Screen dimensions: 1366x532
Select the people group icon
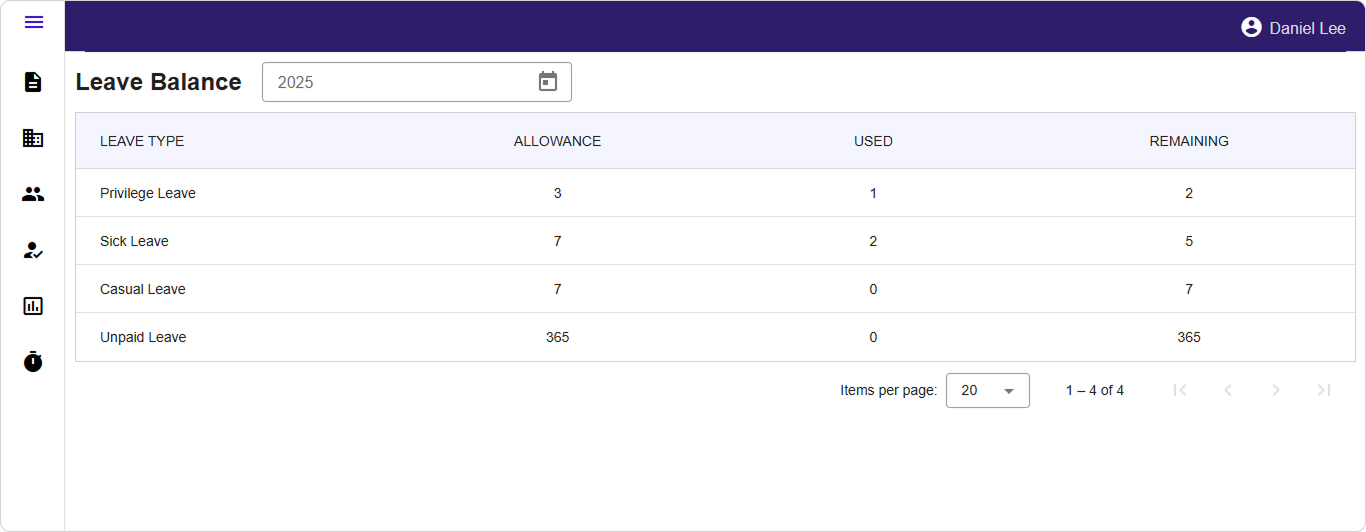(33, 194)
